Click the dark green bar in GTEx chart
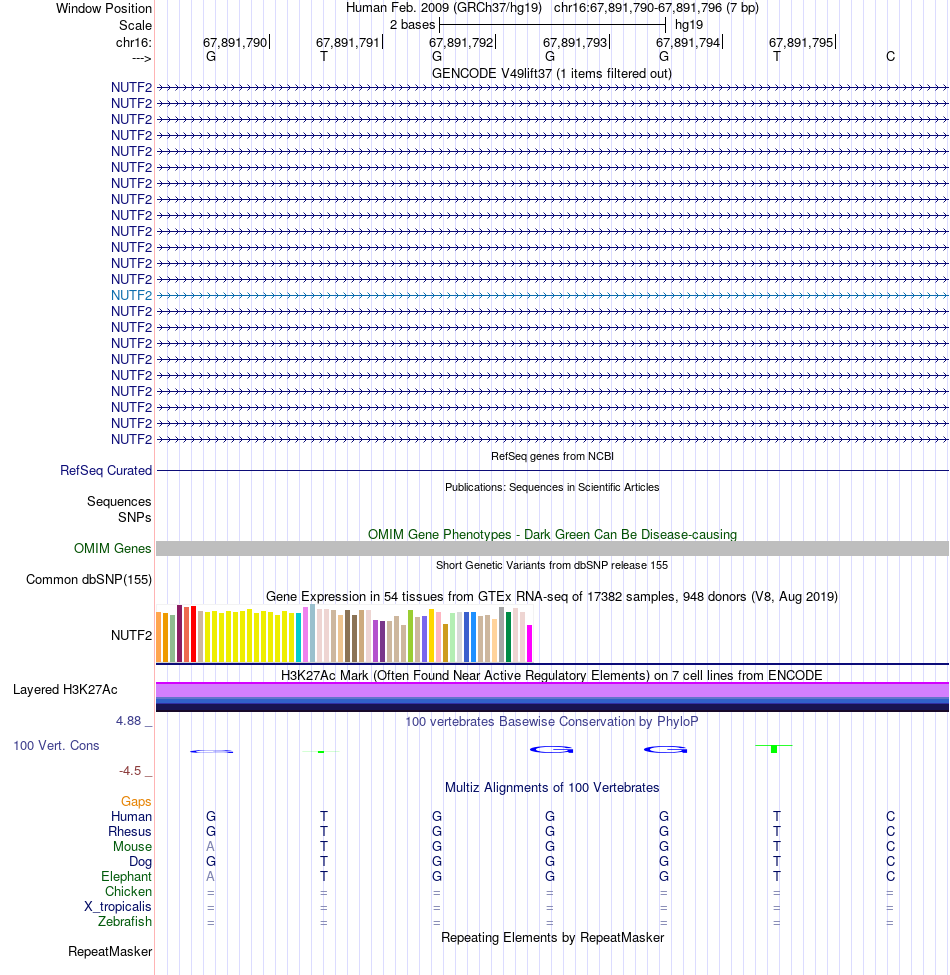This screenshot has width=950, height=975. pyautogui.click(x=509, y=637)
